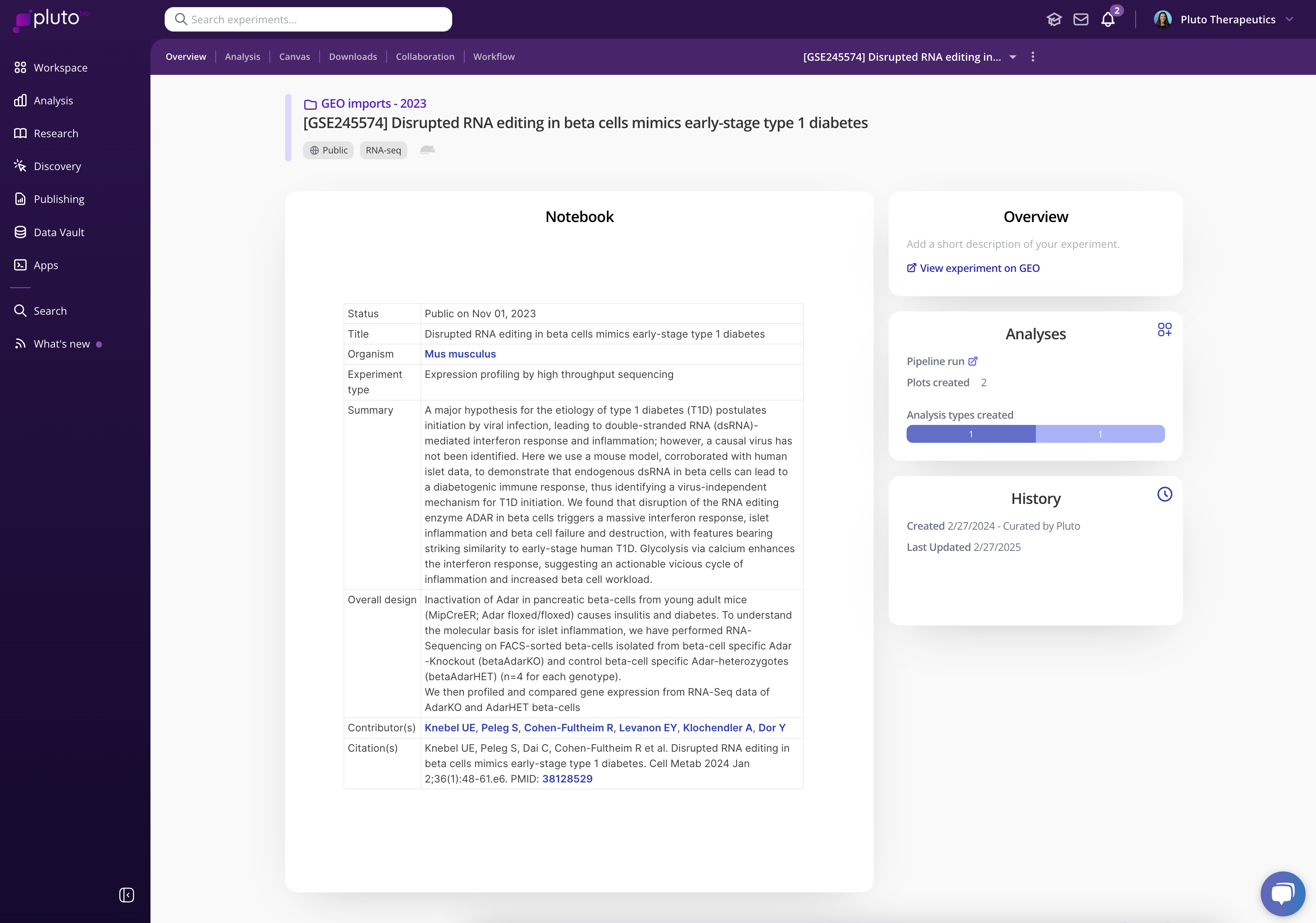The image size is (1316, 923).
Task: Open the Pipeline run external link icon
Action: coord(973,361)
